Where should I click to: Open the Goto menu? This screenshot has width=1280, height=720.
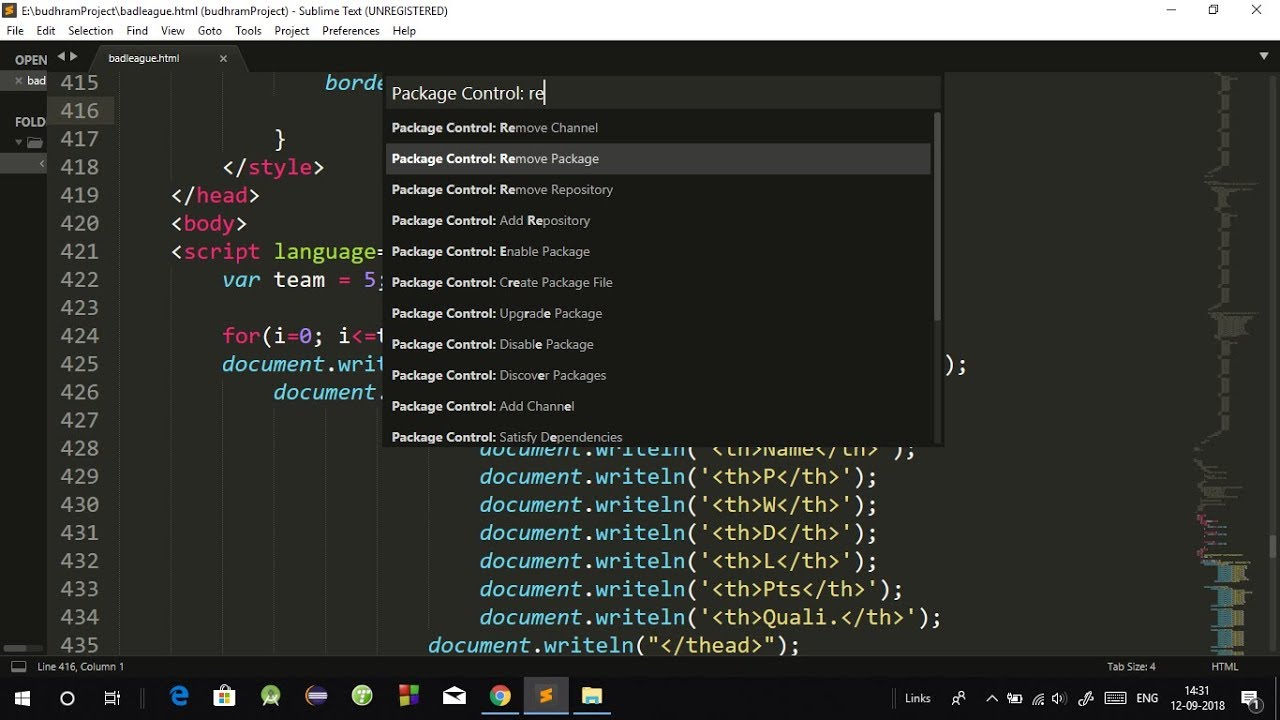[x=210, y=31]
